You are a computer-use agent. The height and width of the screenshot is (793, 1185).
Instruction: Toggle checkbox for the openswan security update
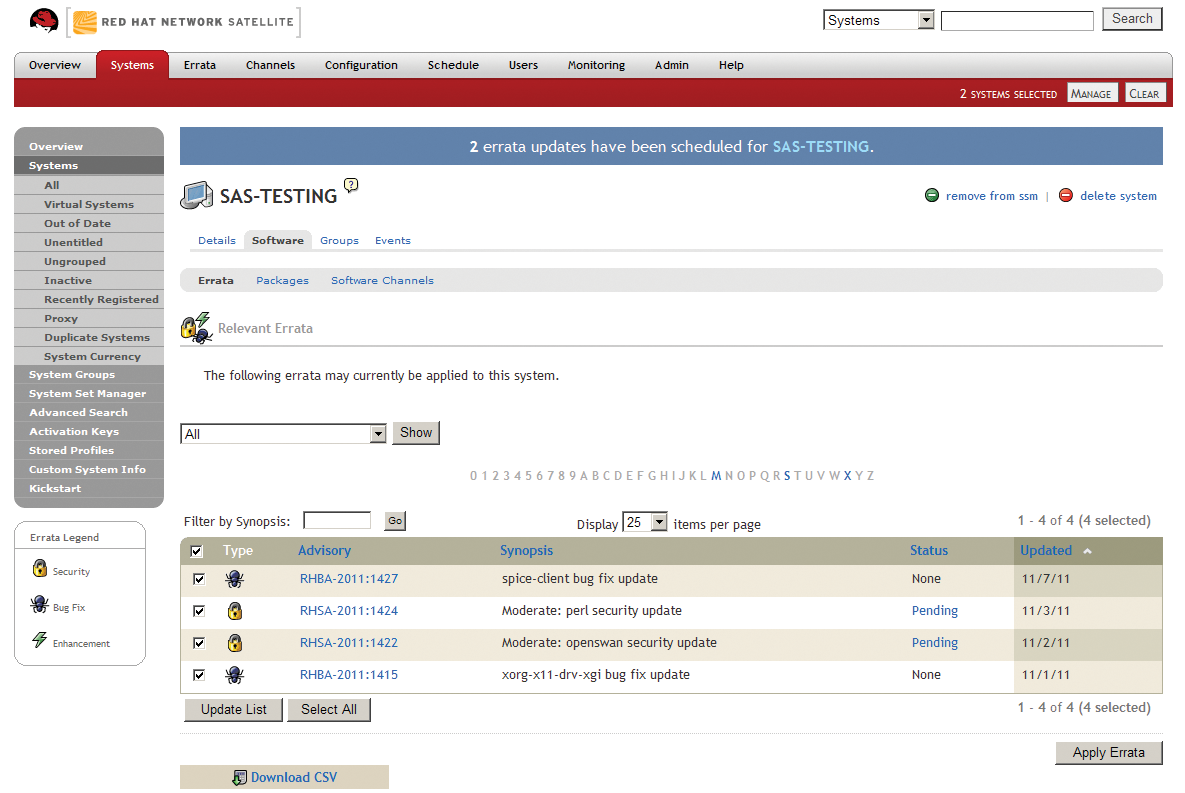(x=199, y=643)
